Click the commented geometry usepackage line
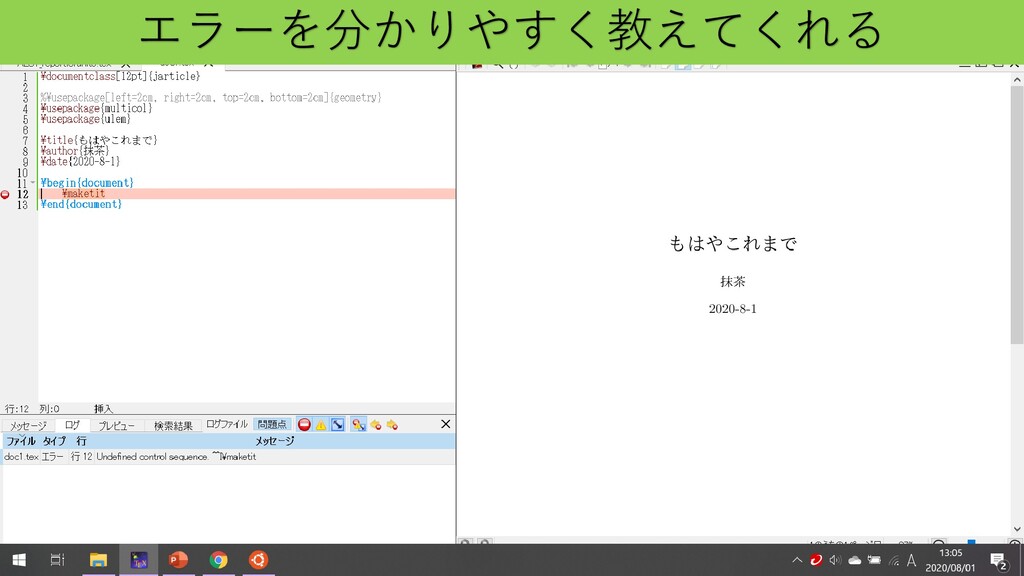 [210, 97]
